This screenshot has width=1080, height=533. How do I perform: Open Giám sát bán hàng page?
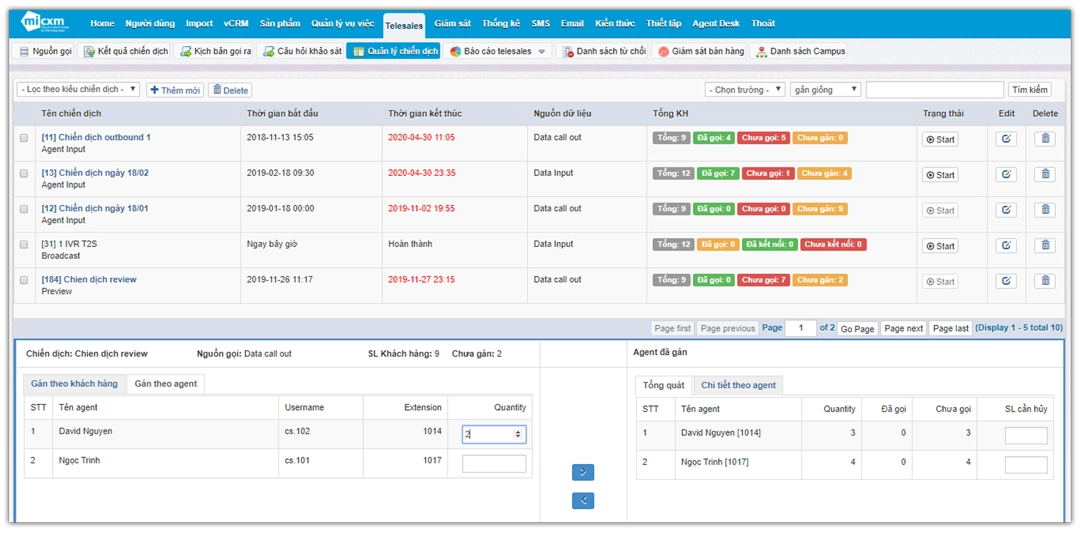699,51
